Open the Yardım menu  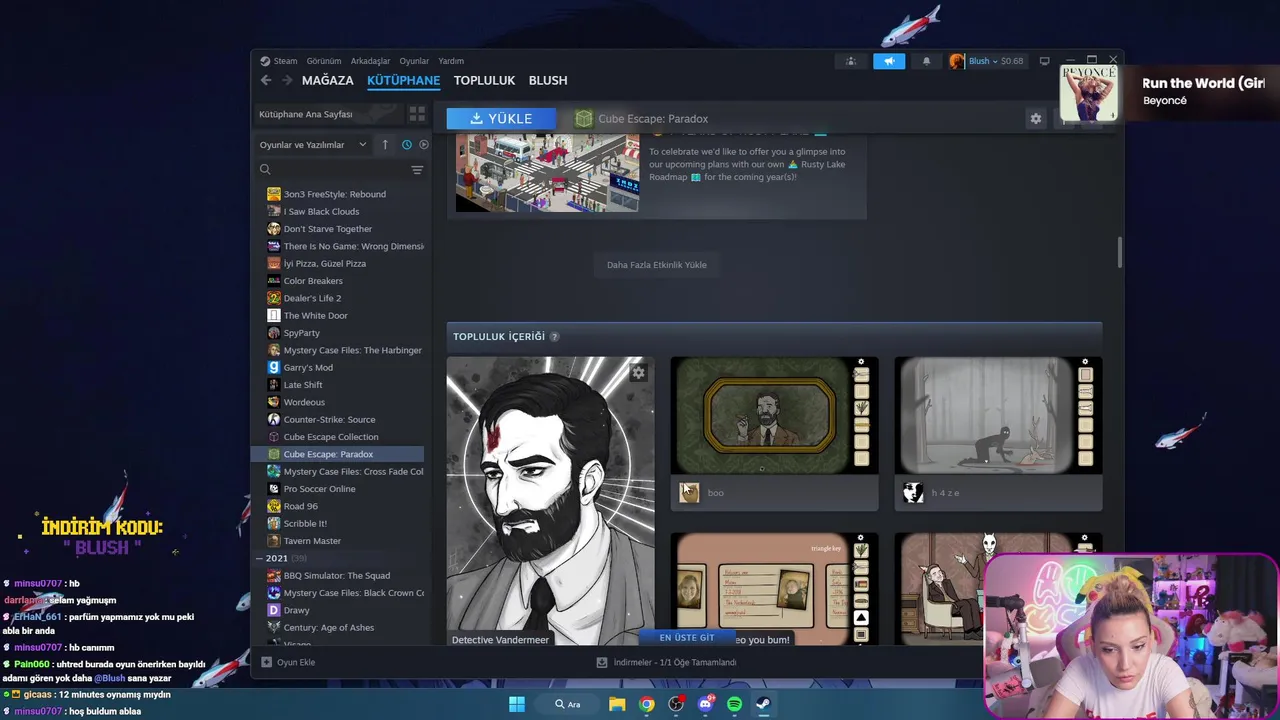[x=451, y=61]
